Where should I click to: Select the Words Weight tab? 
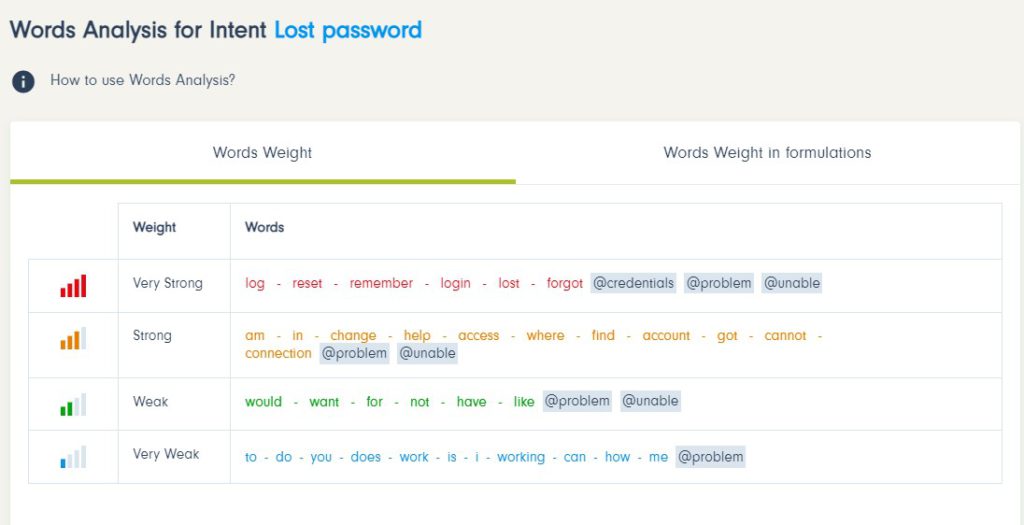263,153
